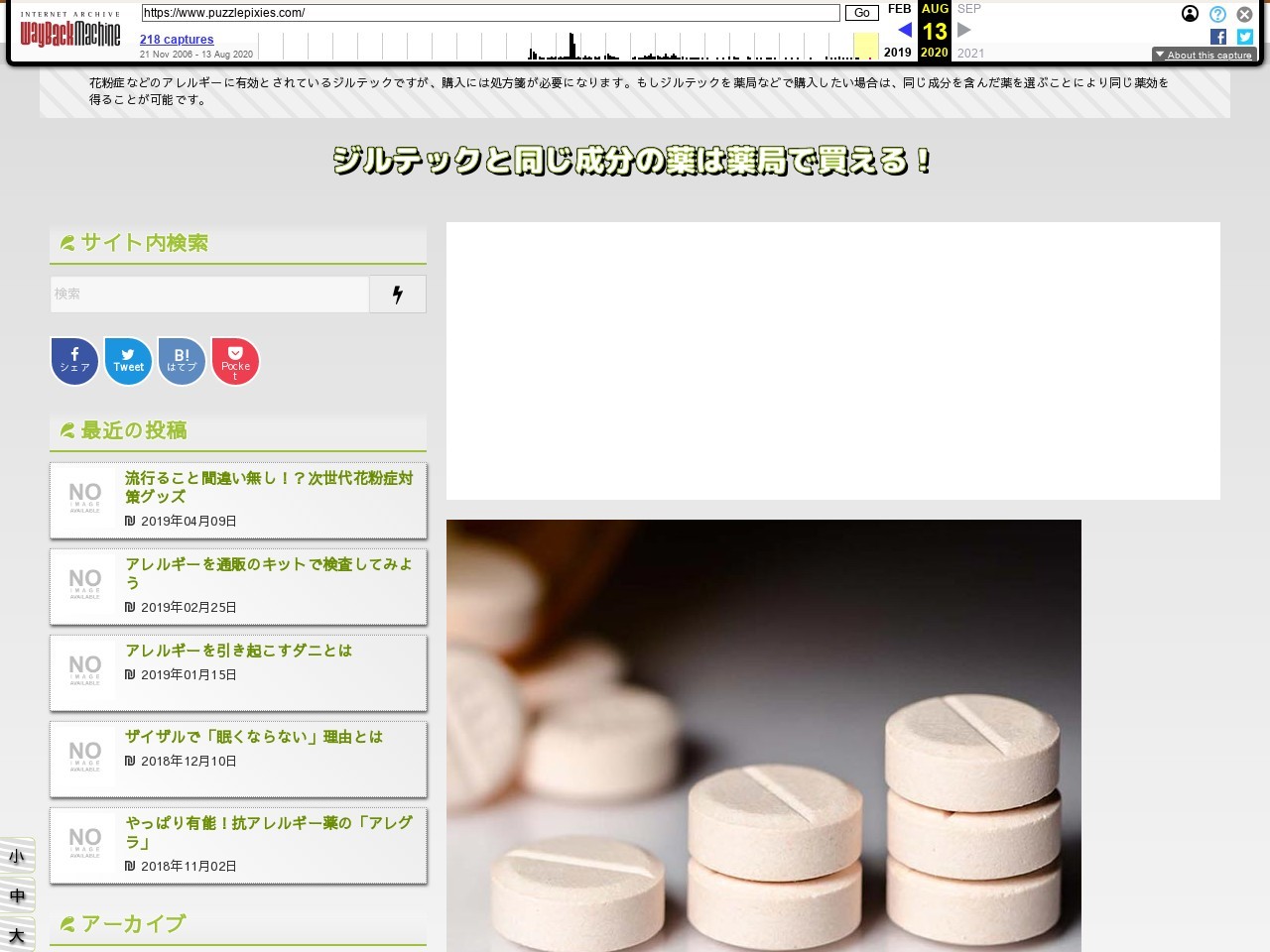
Task: Open post アレルギーを引き起こすダニとは
Action: click(238, 651)
